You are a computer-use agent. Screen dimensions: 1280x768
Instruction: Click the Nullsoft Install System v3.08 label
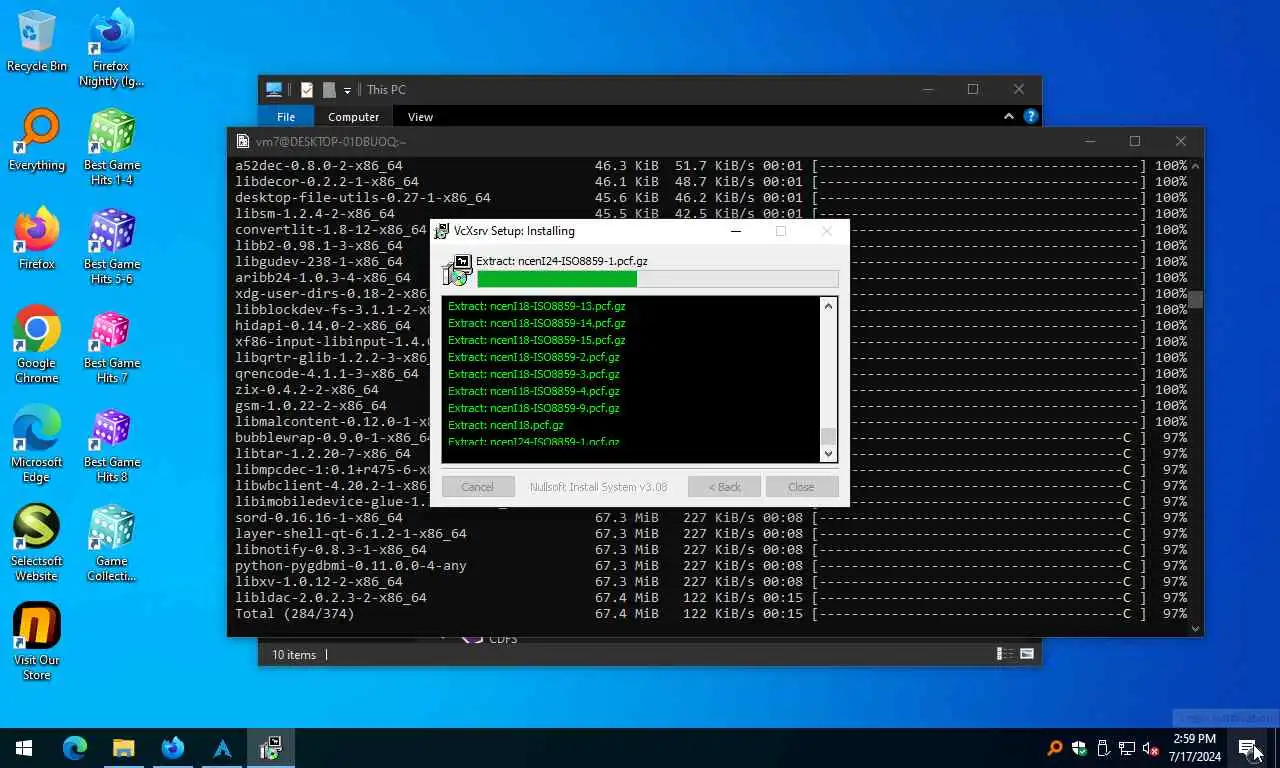coord(598,487)
